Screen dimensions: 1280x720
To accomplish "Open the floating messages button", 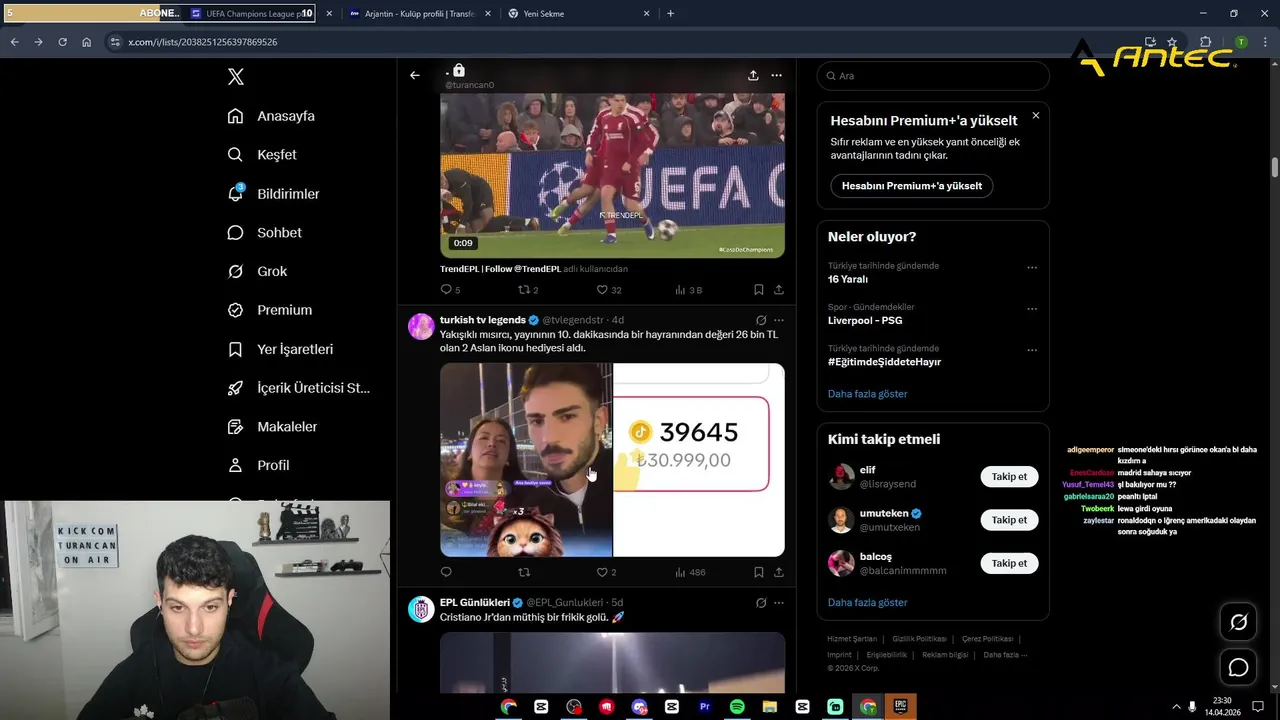I will [x=1238, y=668].
